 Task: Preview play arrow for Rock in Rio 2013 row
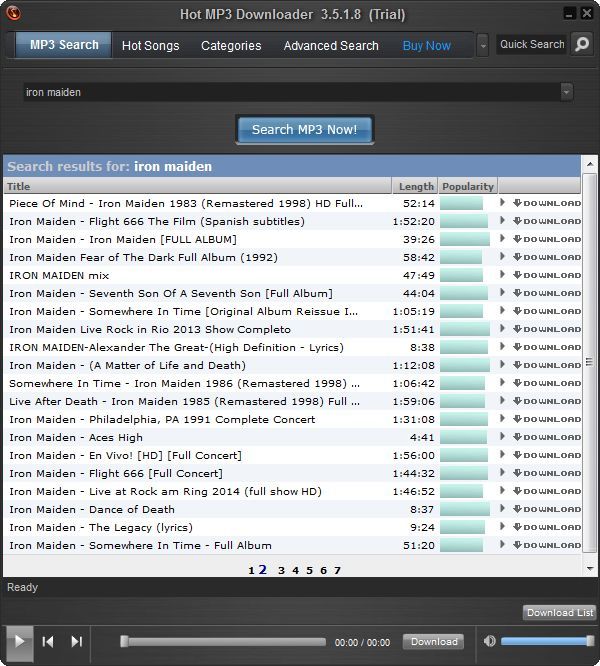click(502, 329)
